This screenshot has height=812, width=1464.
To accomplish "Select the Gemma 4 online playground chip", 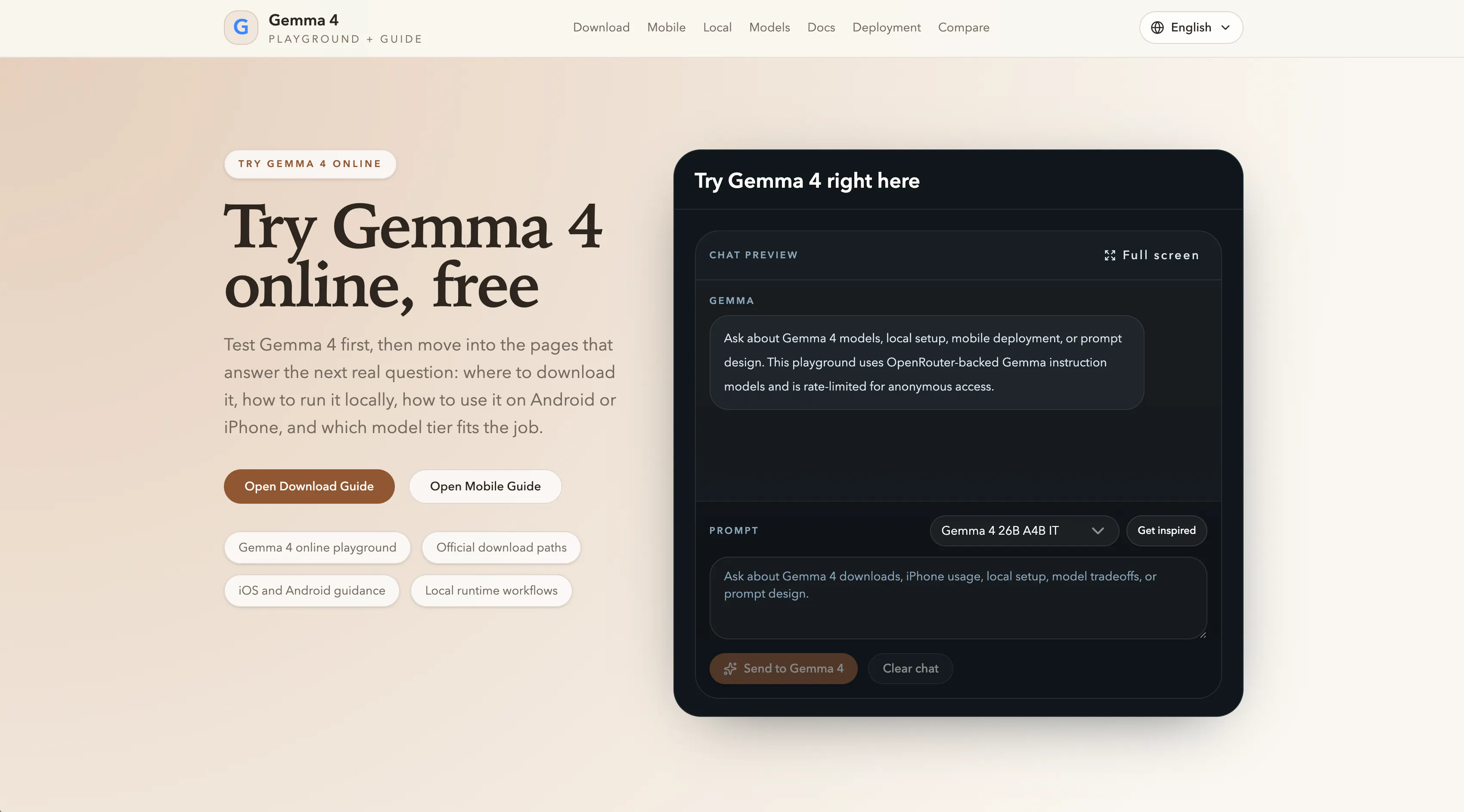I will [317, 547].
